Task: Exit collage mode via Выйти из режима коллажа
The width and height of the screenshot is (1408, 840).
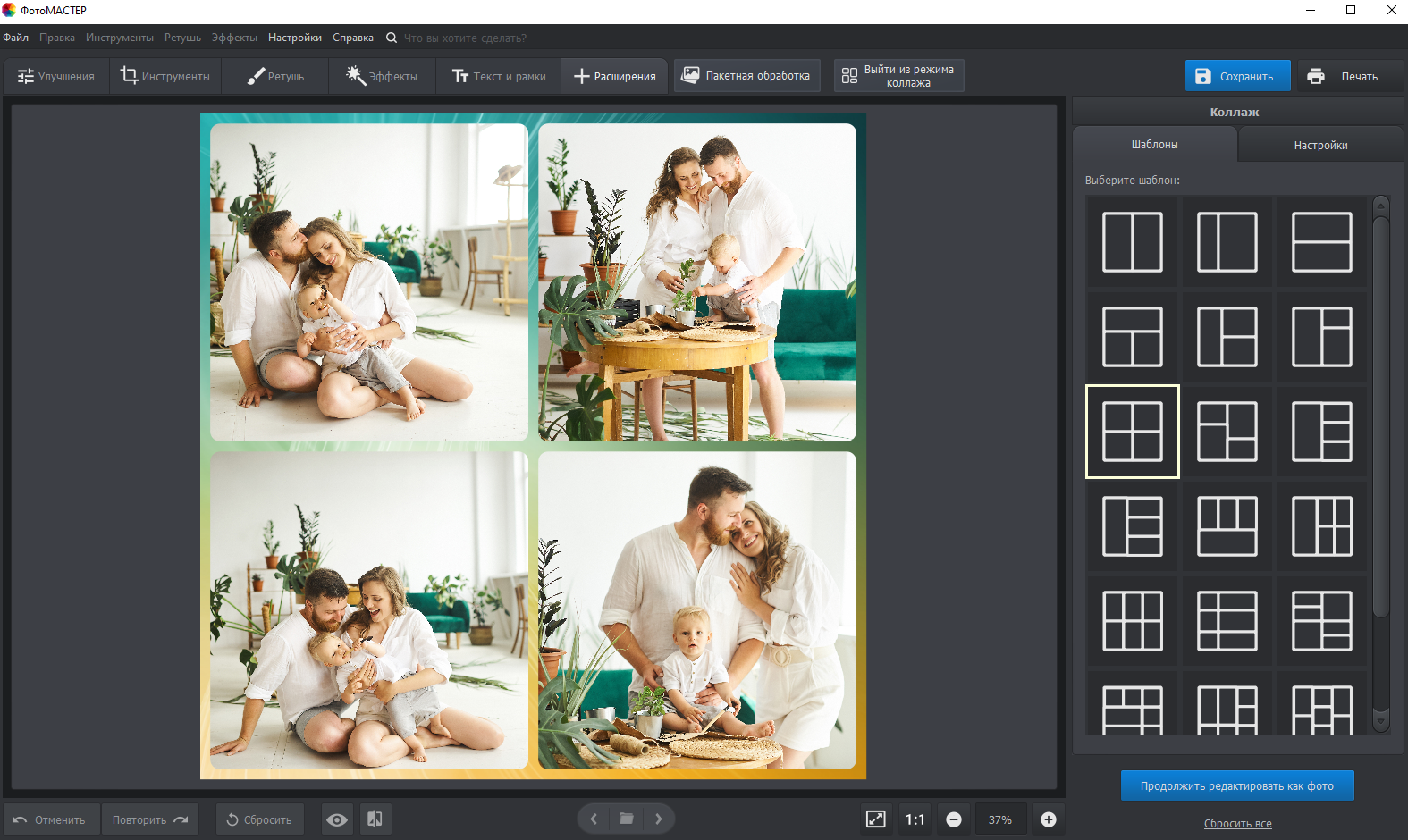Action: click(898, 76)
